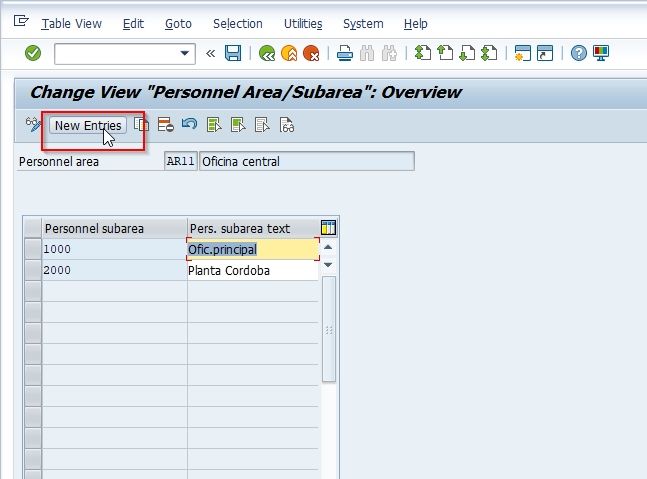Image resolution: width=647 pixels, height=479 pixels.
Task: Click the Create New Session icon
Action: (522, 54)
